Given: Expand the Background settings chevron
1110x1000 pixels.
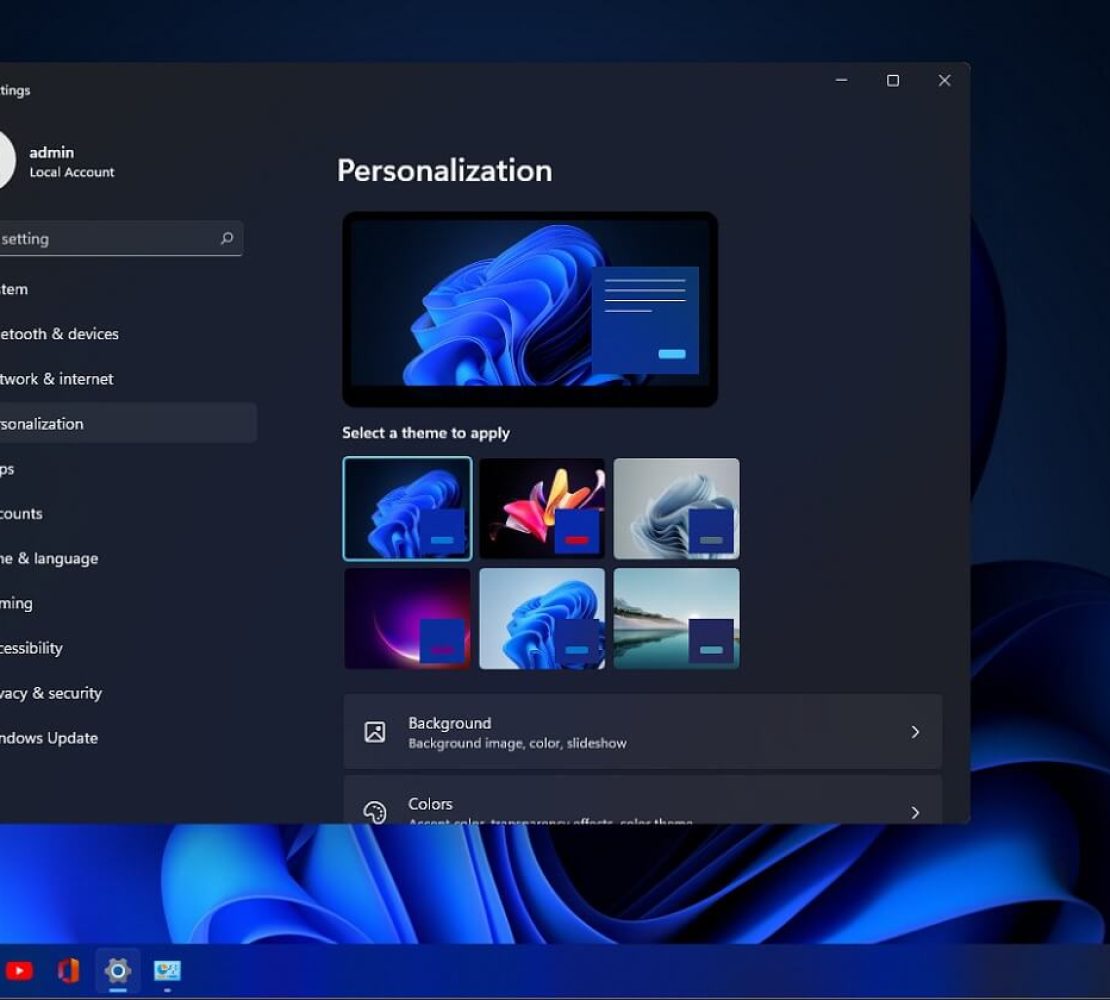Looking at the screenshot, I should pos(915,732).
